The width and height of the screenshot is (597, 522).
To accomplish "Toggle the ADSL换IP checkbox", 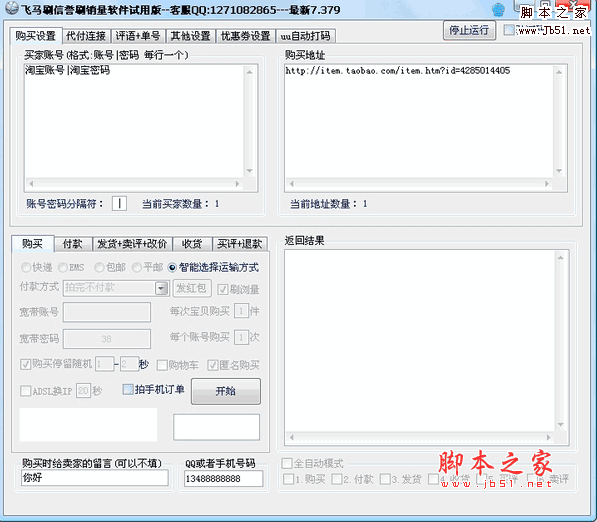I will click(x=26, y=391).
